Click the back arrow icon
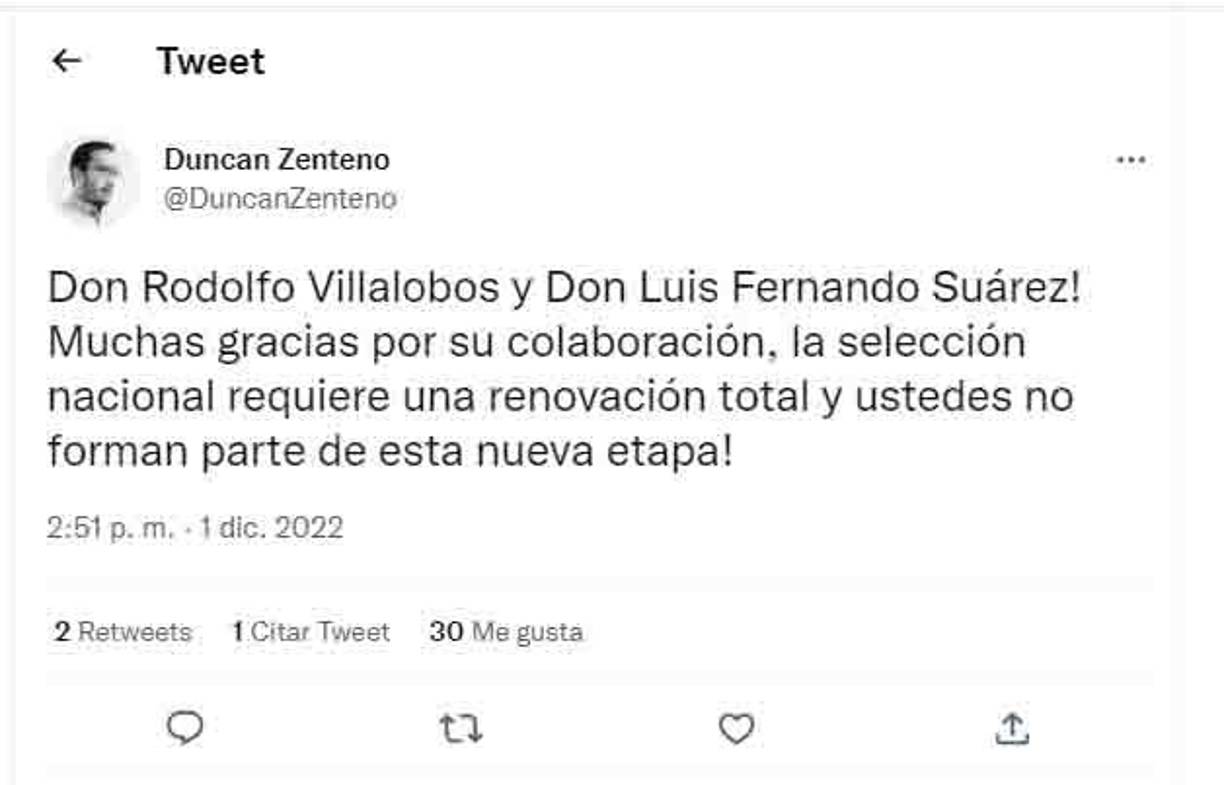 (x=66, y=62)
